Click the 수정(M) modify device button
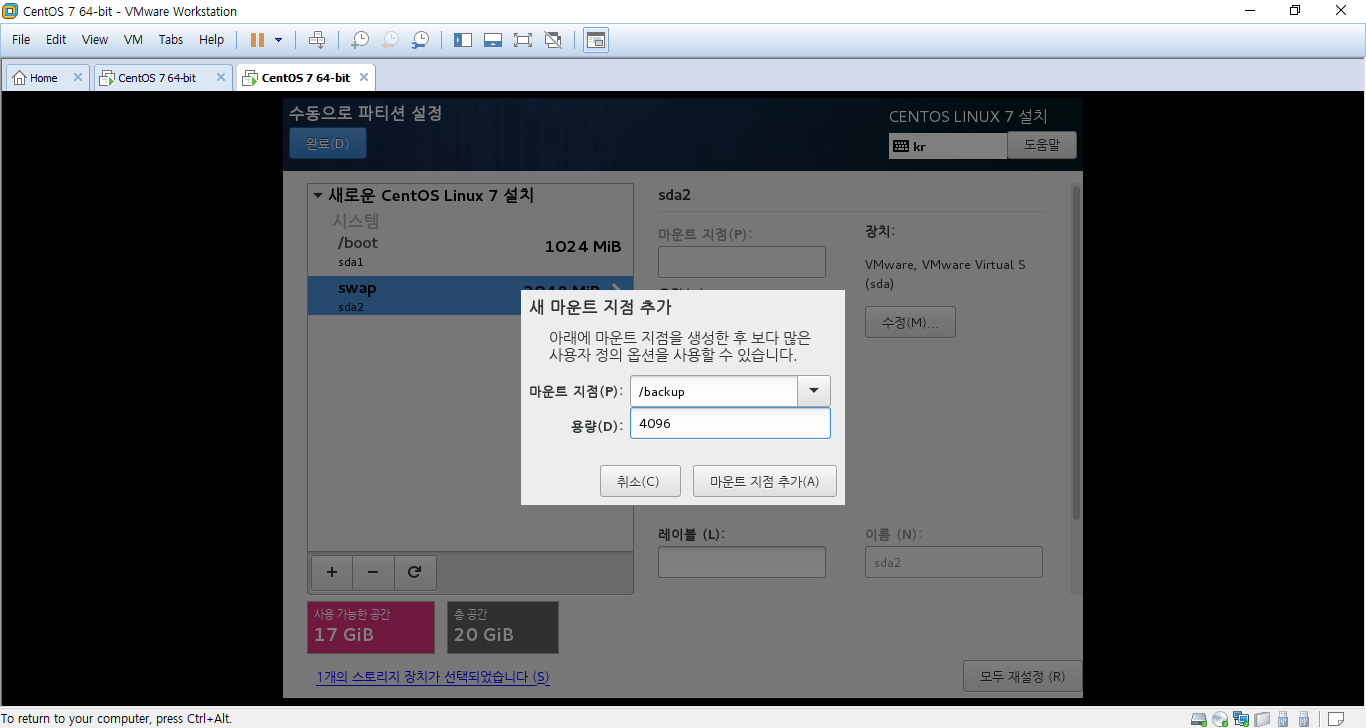The width and height of the screenshot is (1366, 728). click(x=910, y=322)
